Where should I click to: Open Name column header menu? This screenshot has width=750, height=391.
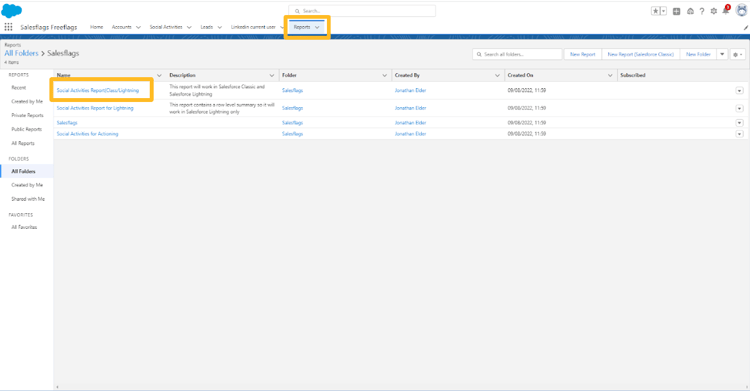tap(159, 75)
